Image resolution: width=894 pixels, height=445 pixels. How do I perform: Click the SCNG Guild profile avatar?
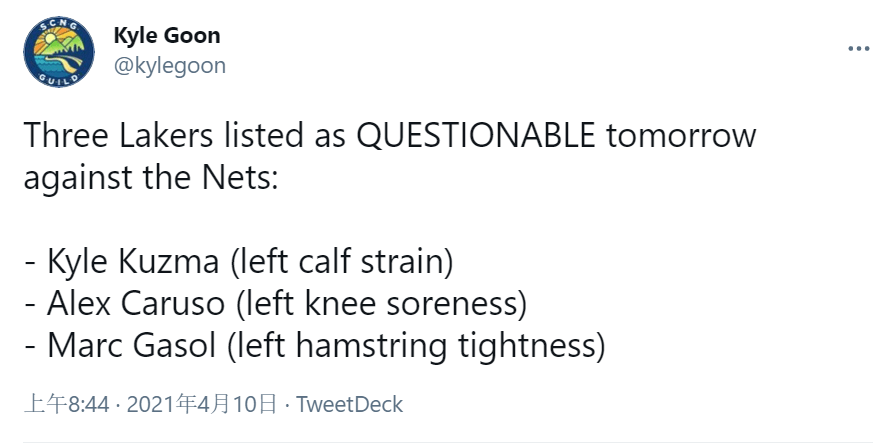coord(59,52)
